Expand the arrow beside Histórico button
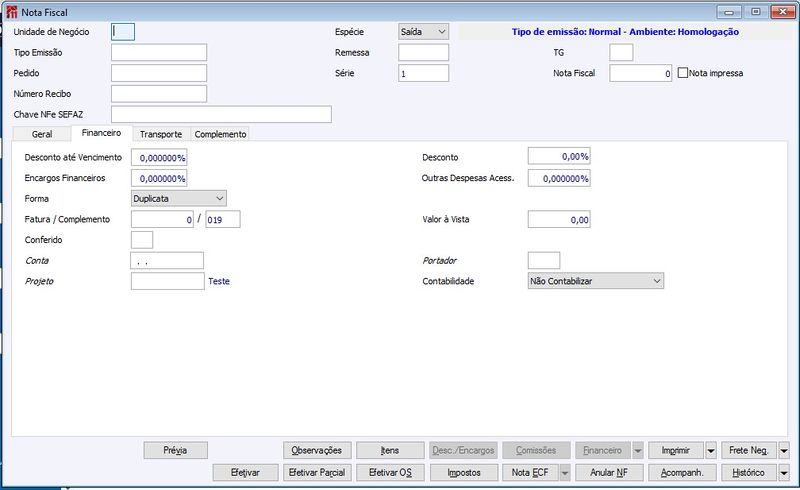800x490 pixels. tap(784, 473)
